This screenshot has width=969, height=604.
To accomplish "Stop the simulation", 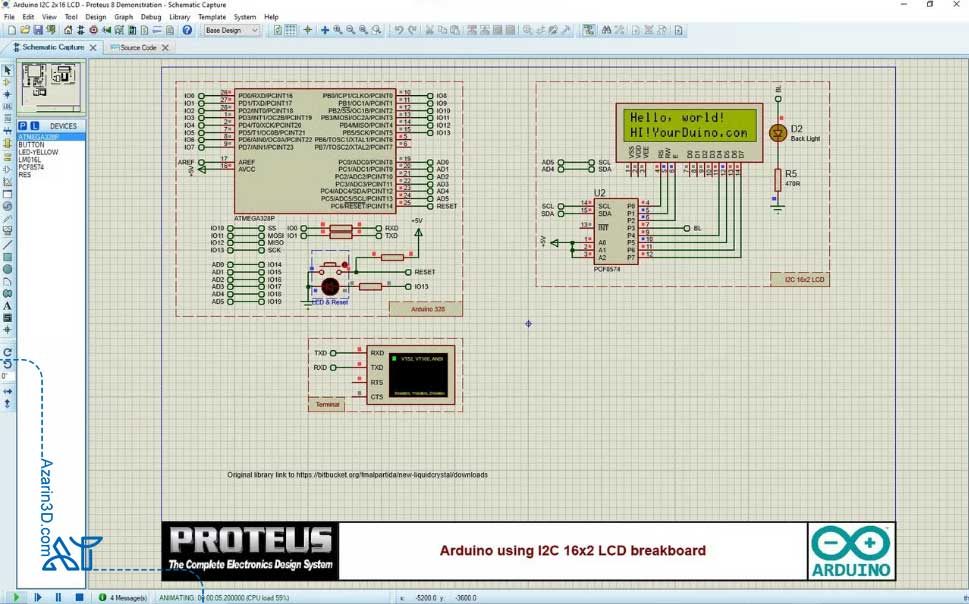I will [79, 597].
